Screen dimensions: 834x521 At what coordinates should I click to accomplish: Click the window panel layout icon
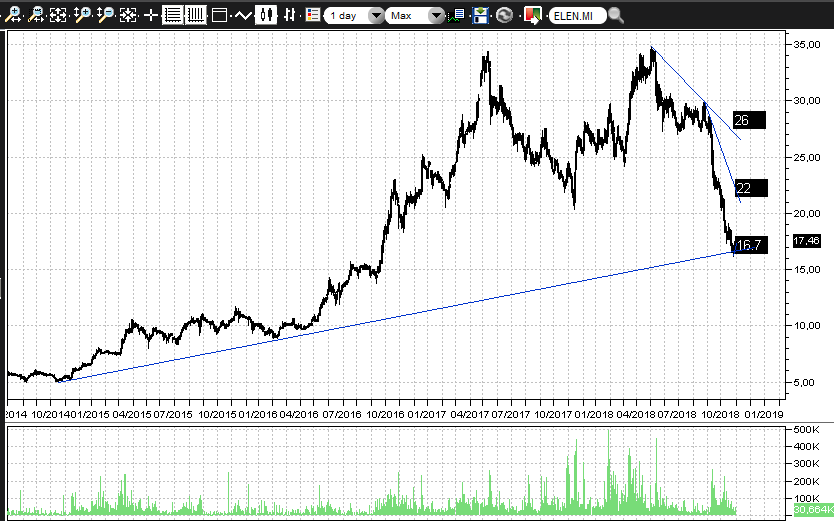(x=219, y=15)
